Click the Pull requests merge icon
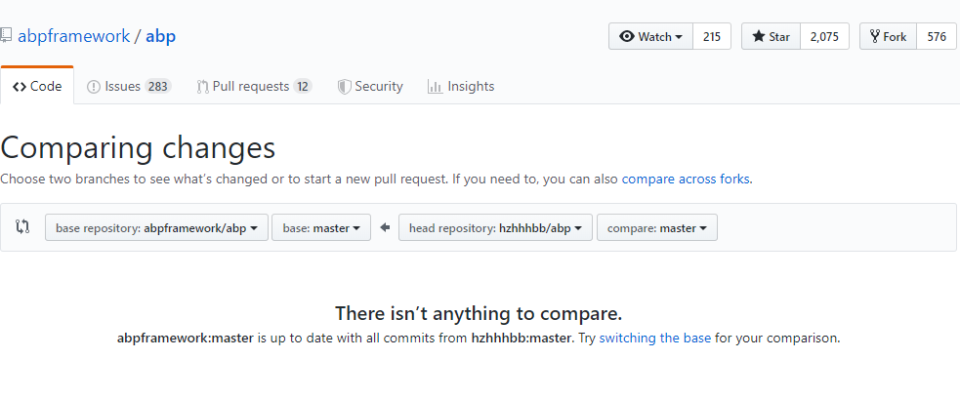This screenshot has width=960, height=399. tap(203, 87)
